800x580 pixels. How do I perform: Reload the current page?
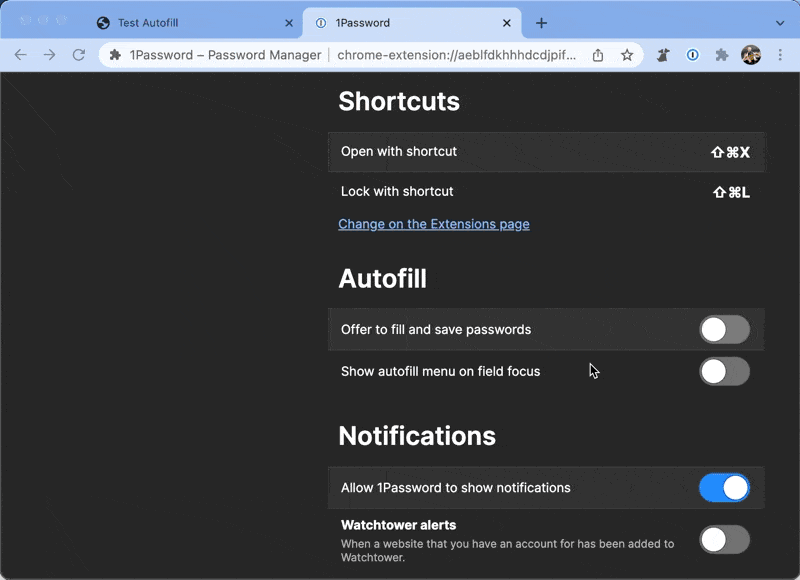click(x=79, y=55)
